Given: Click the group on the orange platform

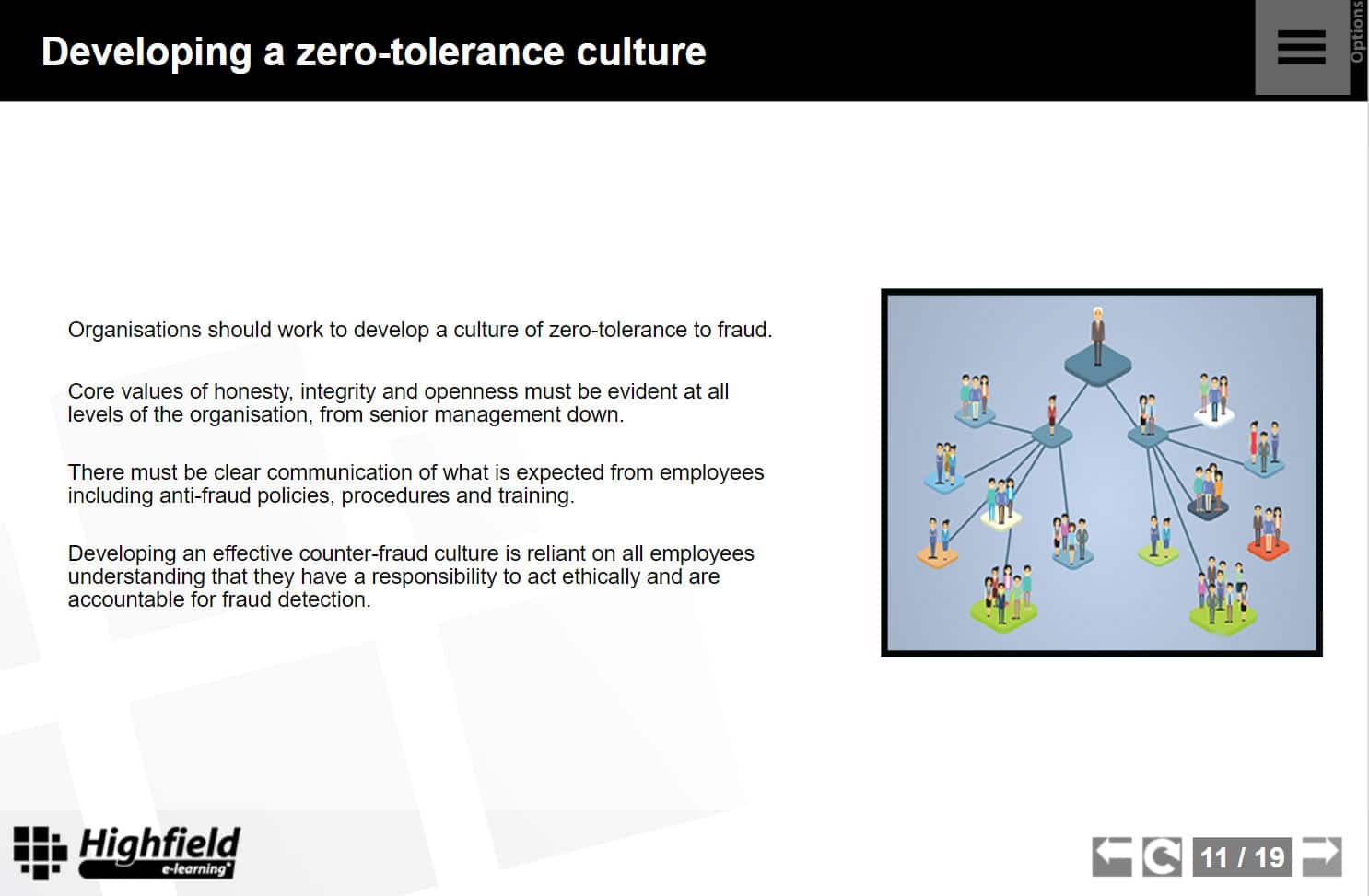Looking at the screenshot, I should (938, 542).
